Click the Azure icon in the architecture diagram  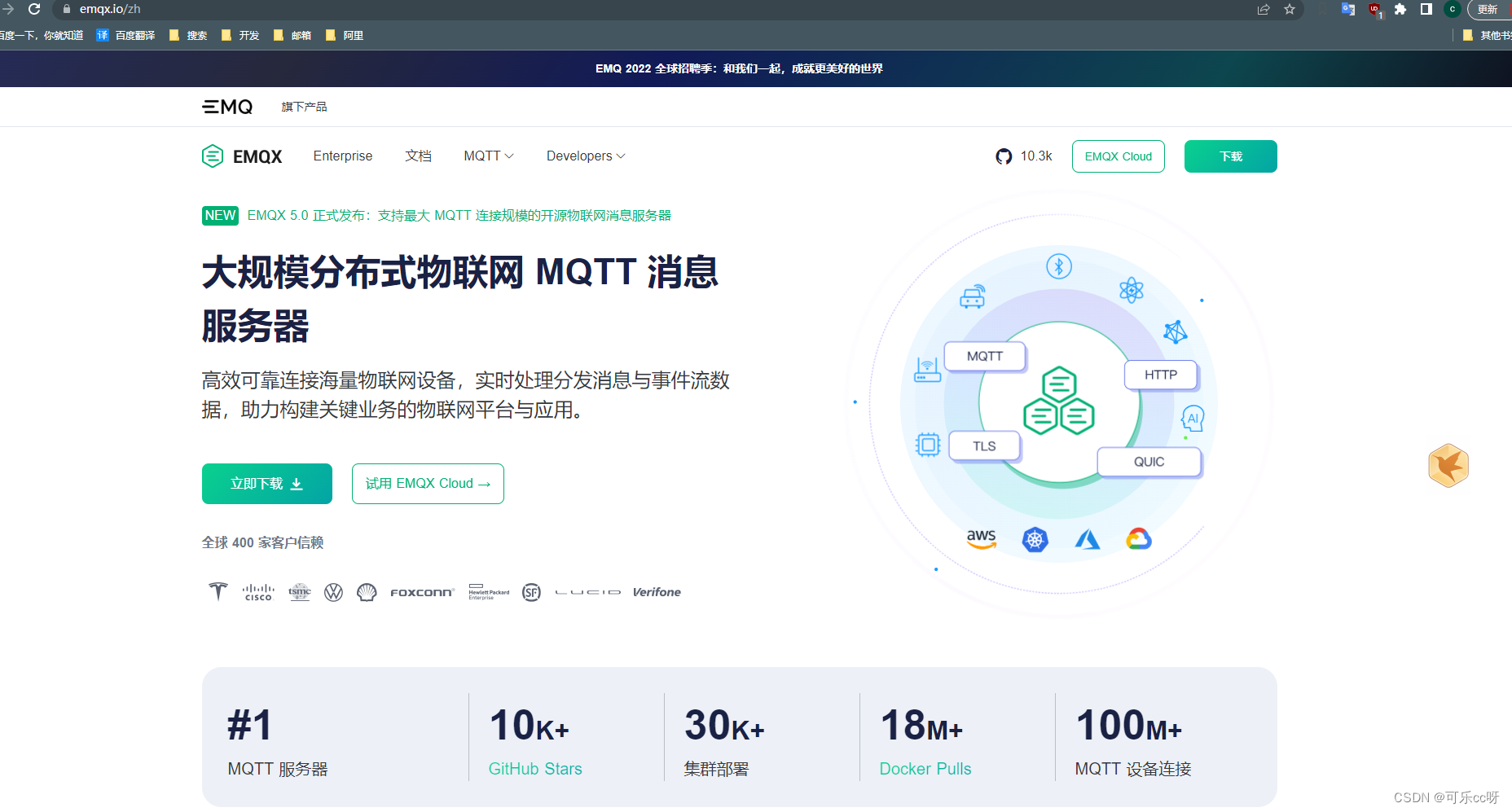[x=1088, y=538]
